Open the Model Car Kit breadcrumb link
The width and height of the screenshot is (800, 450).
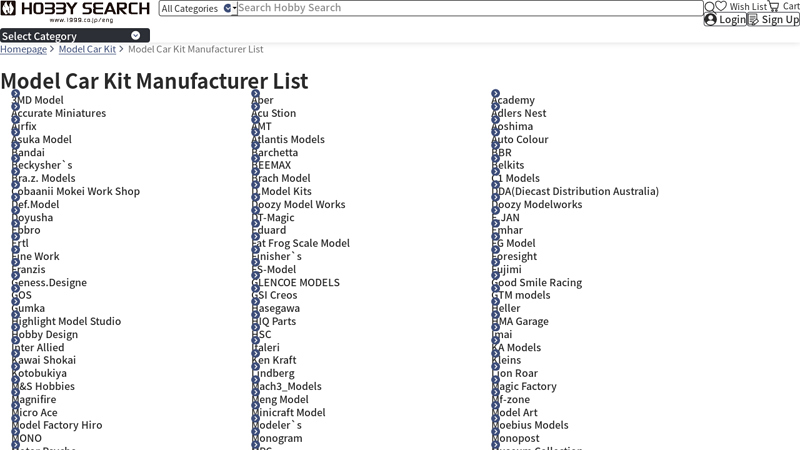[87, 49]
